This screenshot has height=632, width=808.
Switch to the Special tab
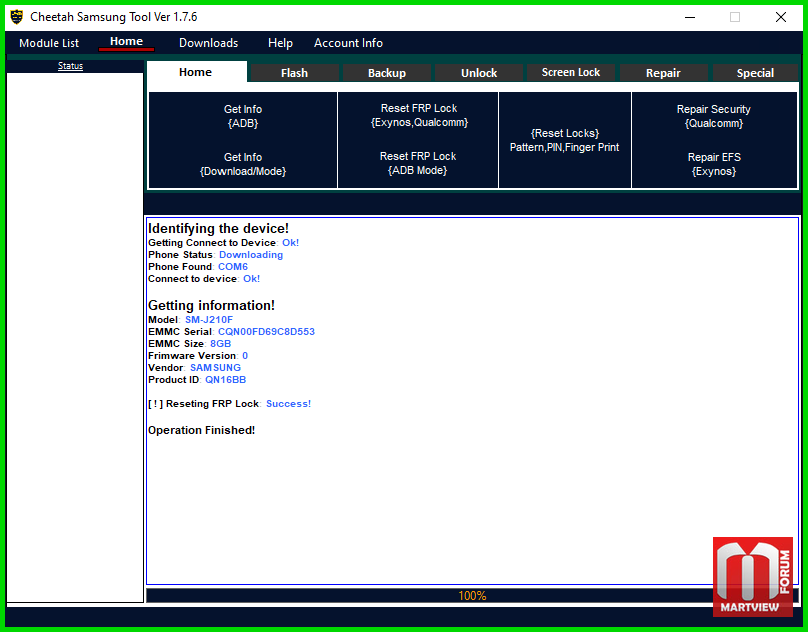(755, 73)
